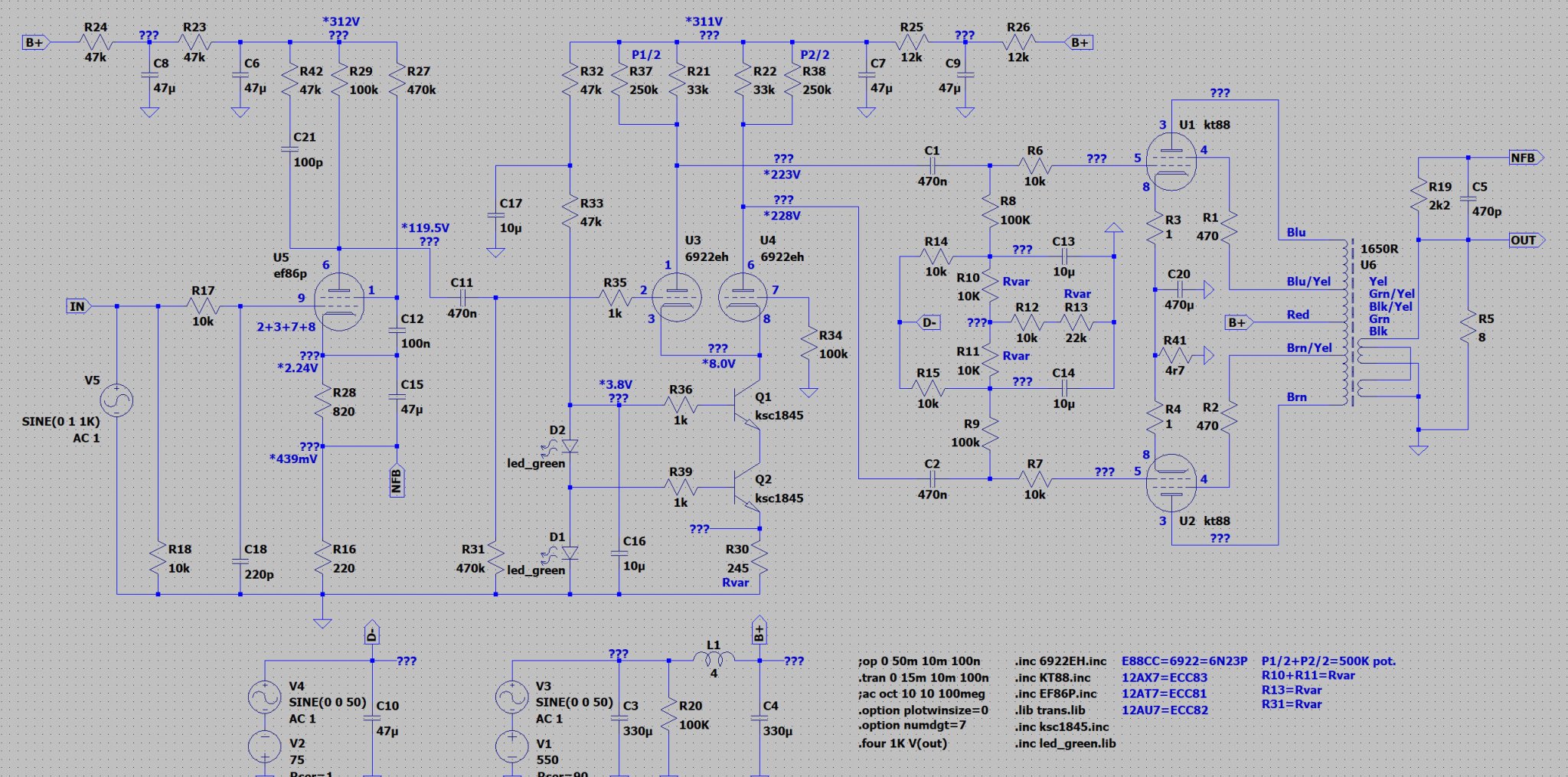1568x777 pixels.
Task: Click the '*439mV' voltage annotation
Action: (x=292, y=459)
